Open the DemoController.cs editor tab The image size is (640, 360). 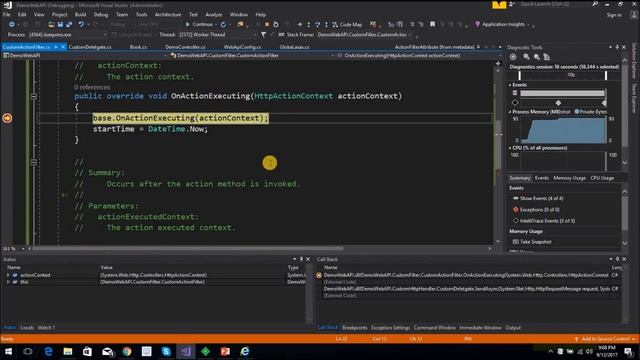(x=185, y=47)
